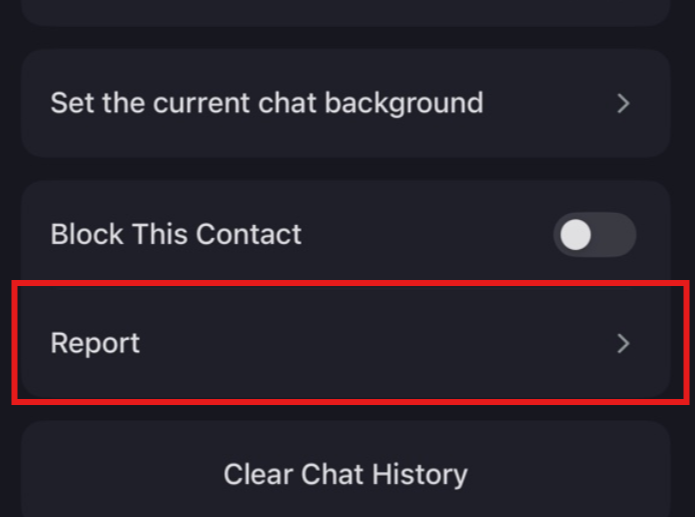The image size is (695, 517).
Task: Click the "Set the current chat background" text
Action: coord(266,103)
